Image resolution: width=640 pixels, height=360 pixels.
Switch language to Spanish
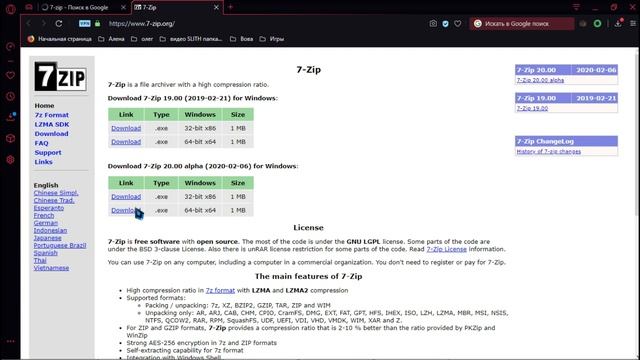click(x=45, y=253)
